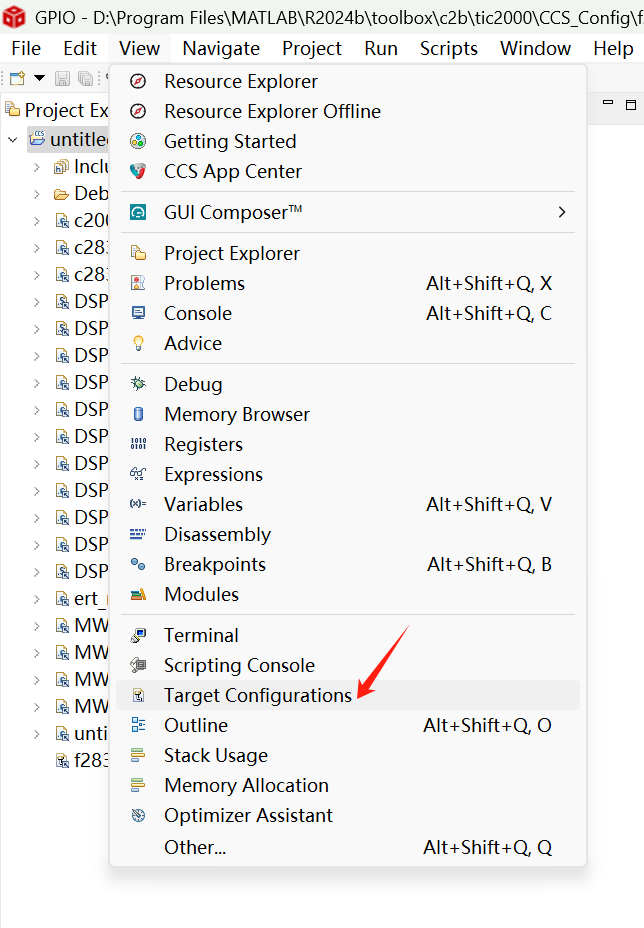This screenshot has width=644, height=928.
Task: Close the open View menu
Action: [139, 48]
